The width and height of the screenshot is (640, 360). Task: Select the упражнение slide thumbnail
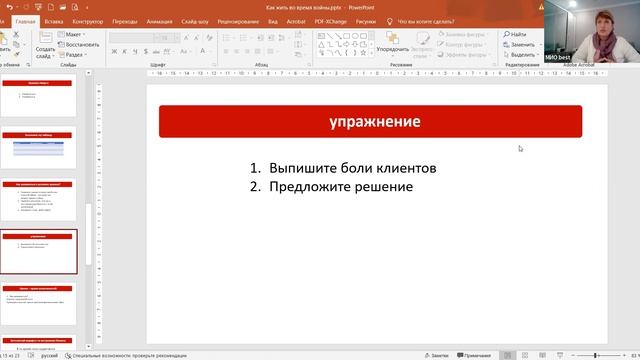coord(39,251)
